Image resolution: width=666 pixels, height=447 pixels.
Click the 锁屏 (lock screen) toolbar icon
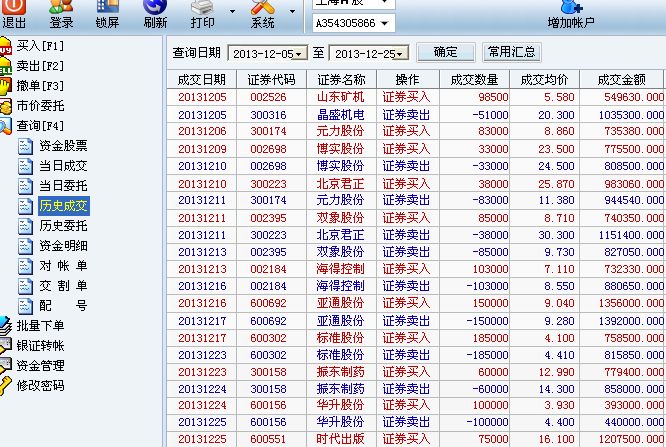point(108,14)
